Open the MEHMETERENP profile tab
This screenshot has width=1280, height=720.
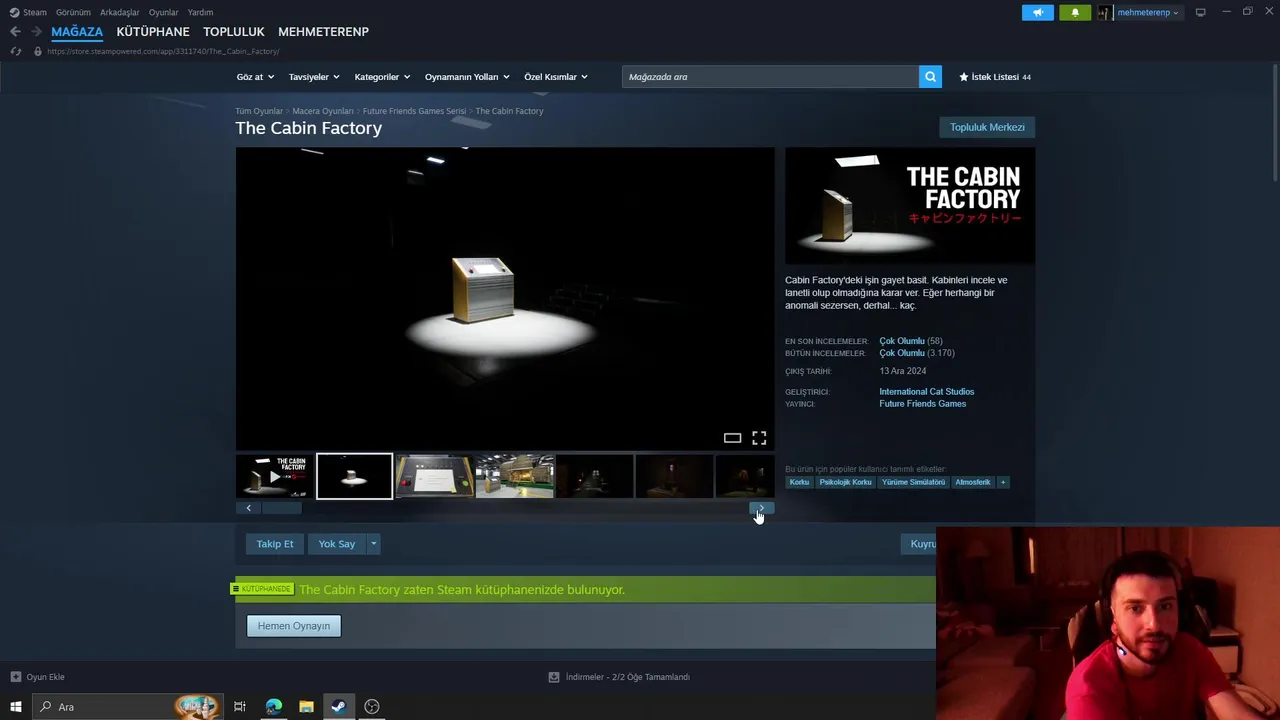click(x=323, y=32)
